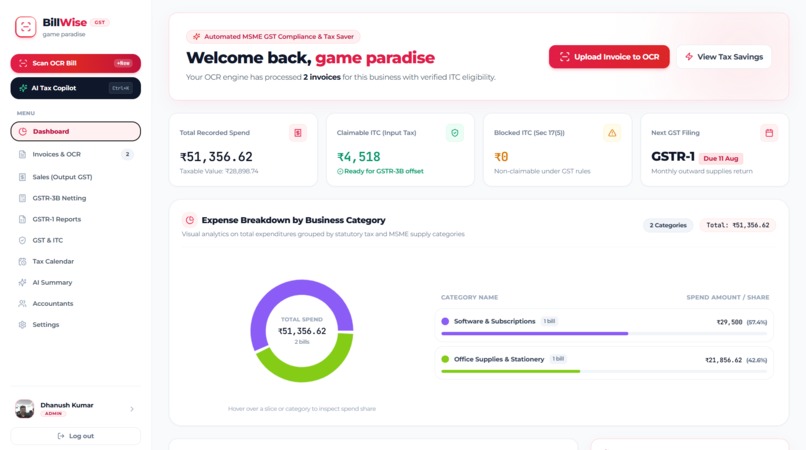
Task: Click the green Office Supplies dot
Action: [x=445, y=359]
